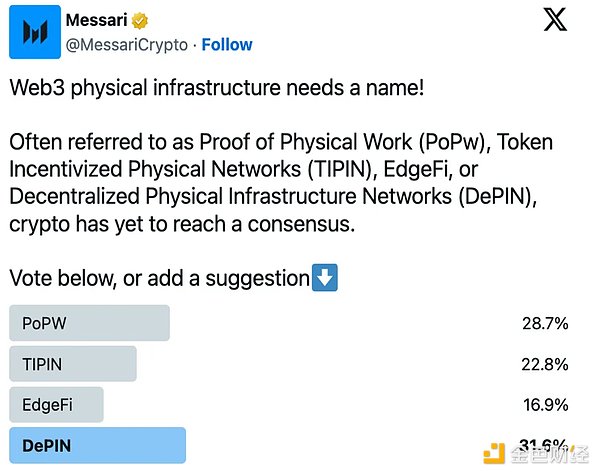Click the Messari profile avatar
The height and width of the screenshot is (475, 600).
[x=33, y=32]
